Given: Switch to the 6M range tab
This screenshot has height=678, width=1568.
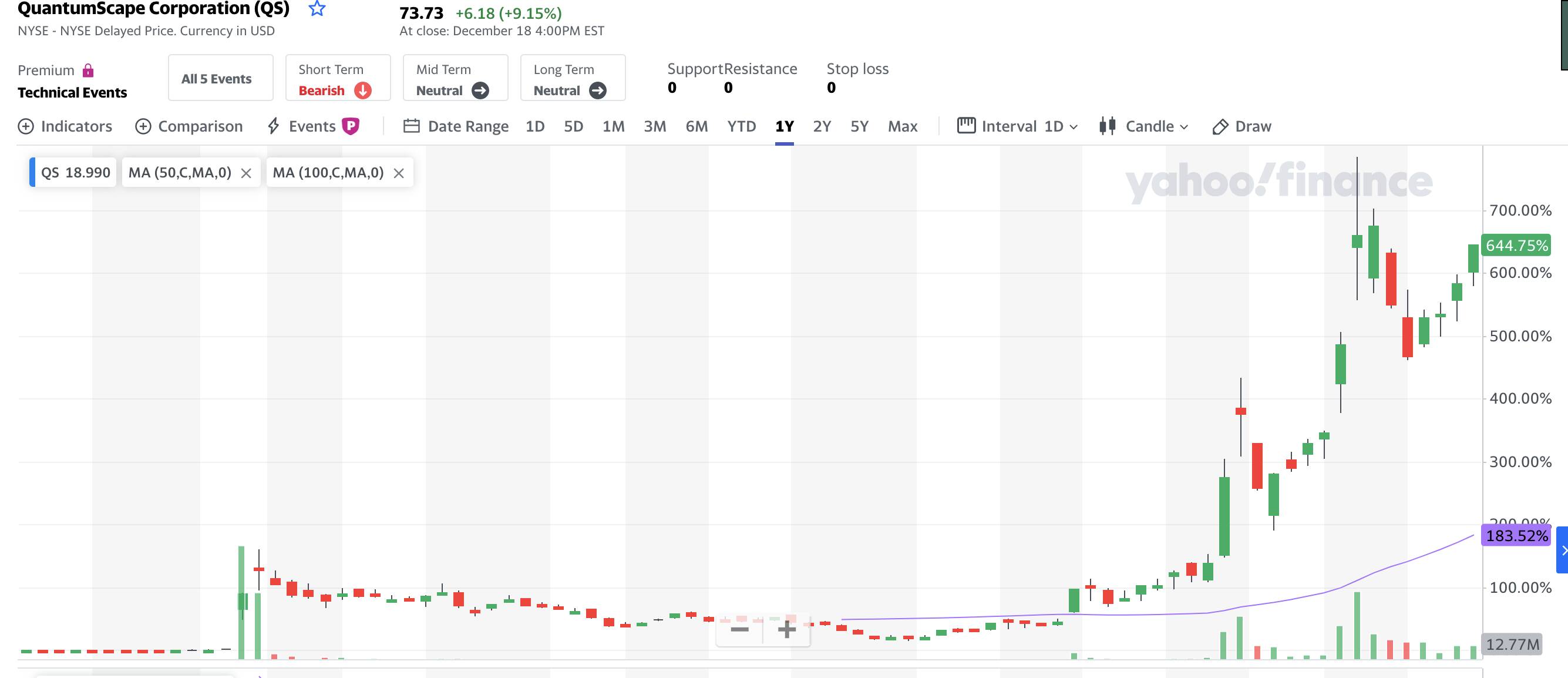Looking at the screenshot, I should pyautogui.click(x=696, y=126).
